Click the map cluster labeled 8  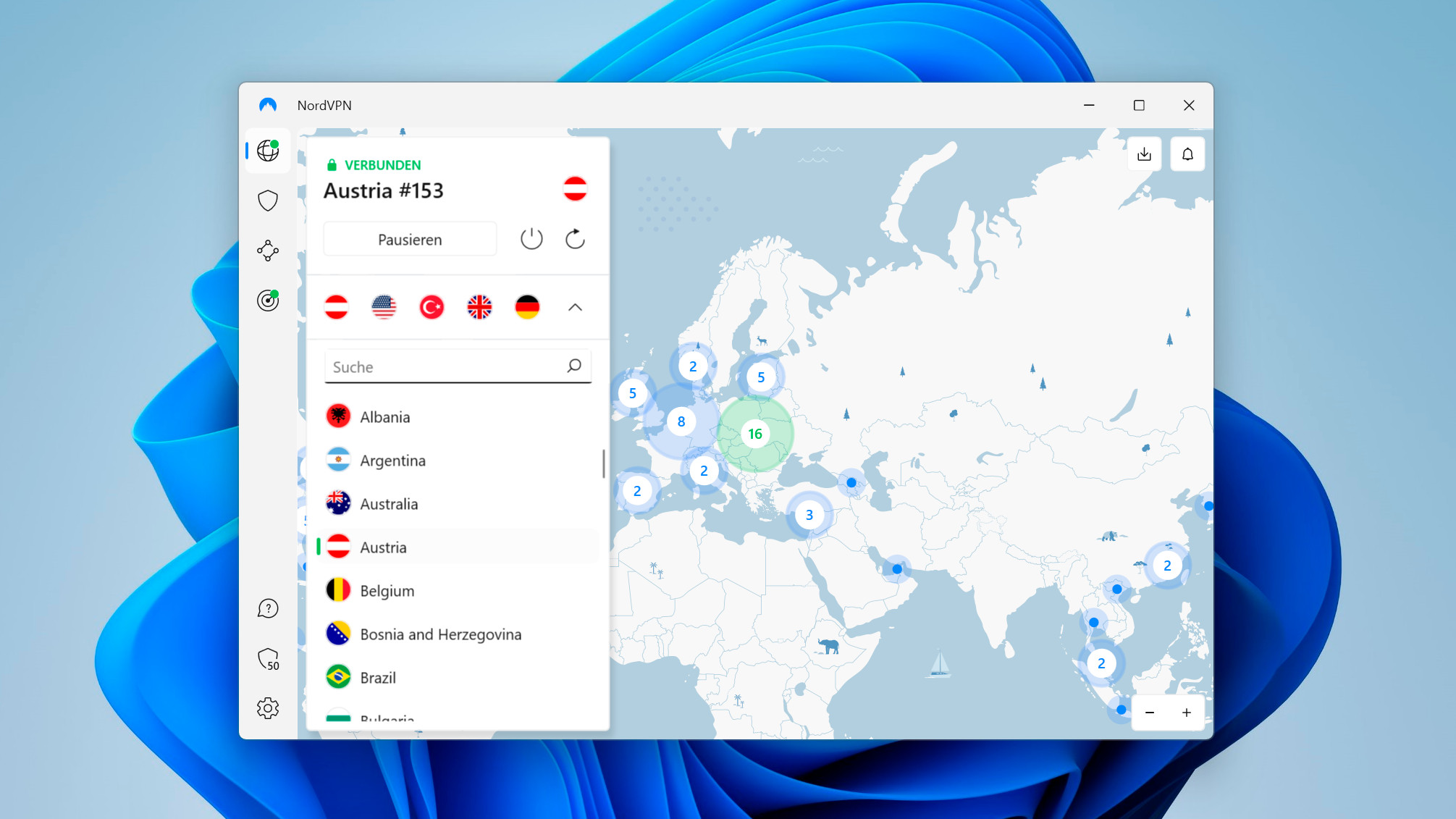point(681,421)
